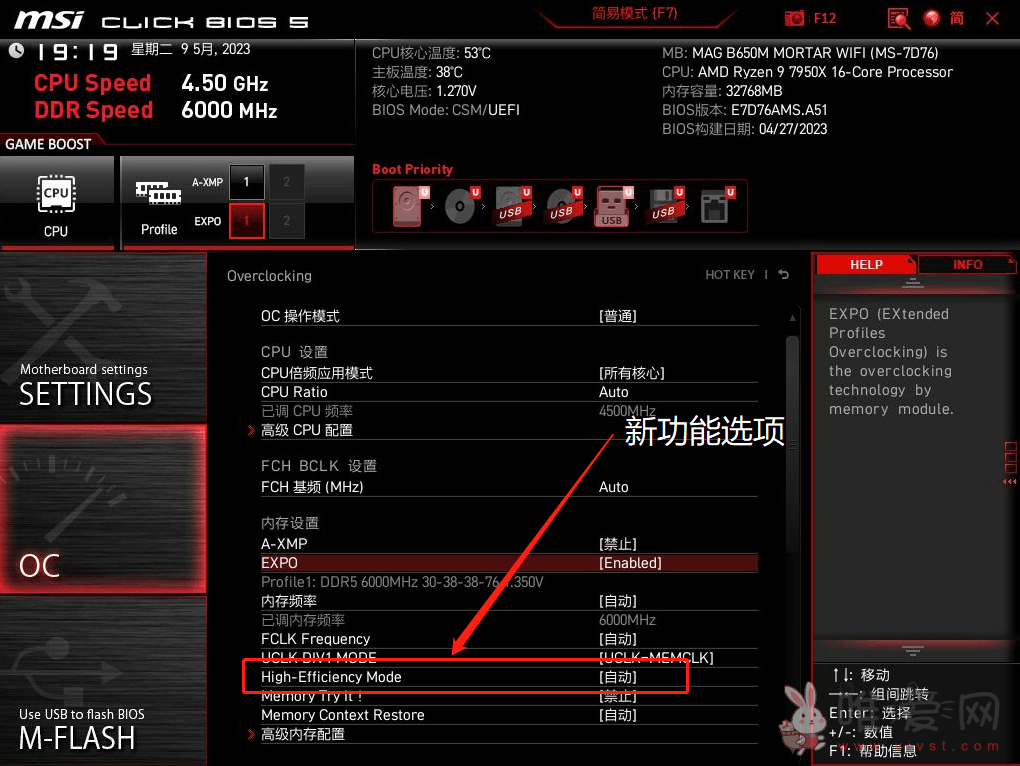
Task: Click the side panel collapse arrows
Action: pyautogui.click(x=1010, y=482)
